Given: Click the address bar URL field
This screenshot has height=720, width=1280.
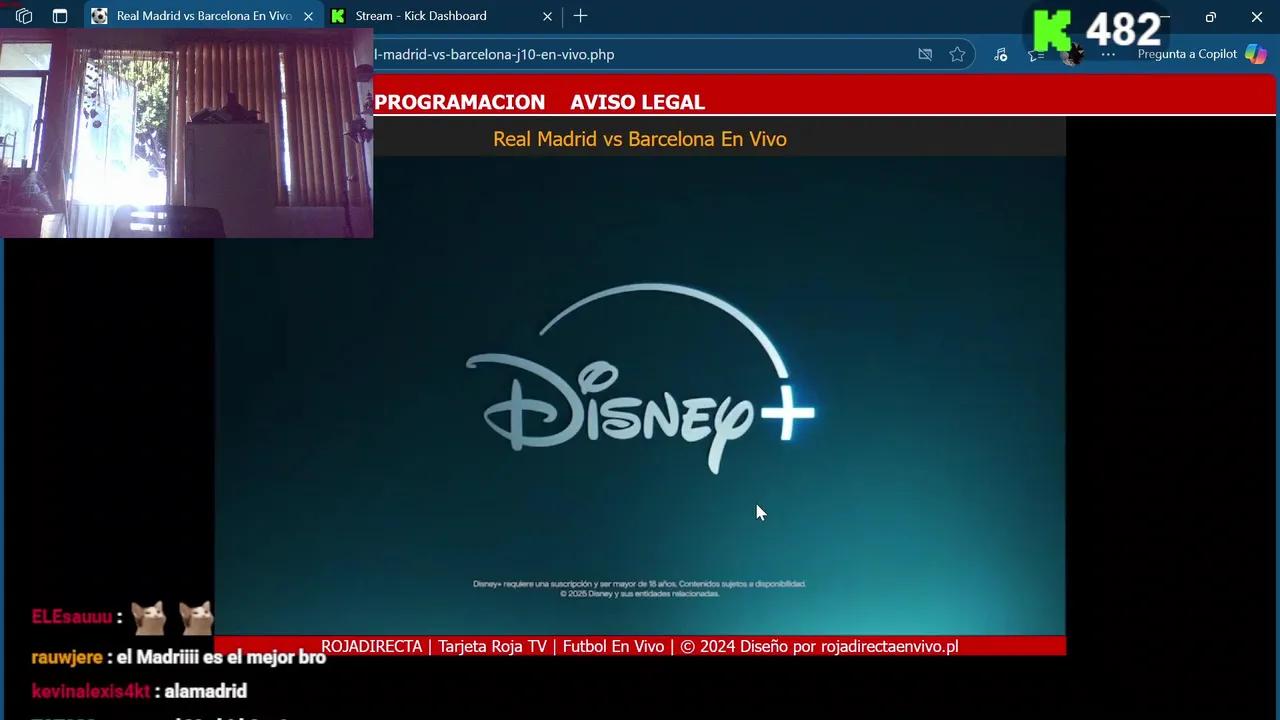Looking at the screenshot, I should (640, 55).
